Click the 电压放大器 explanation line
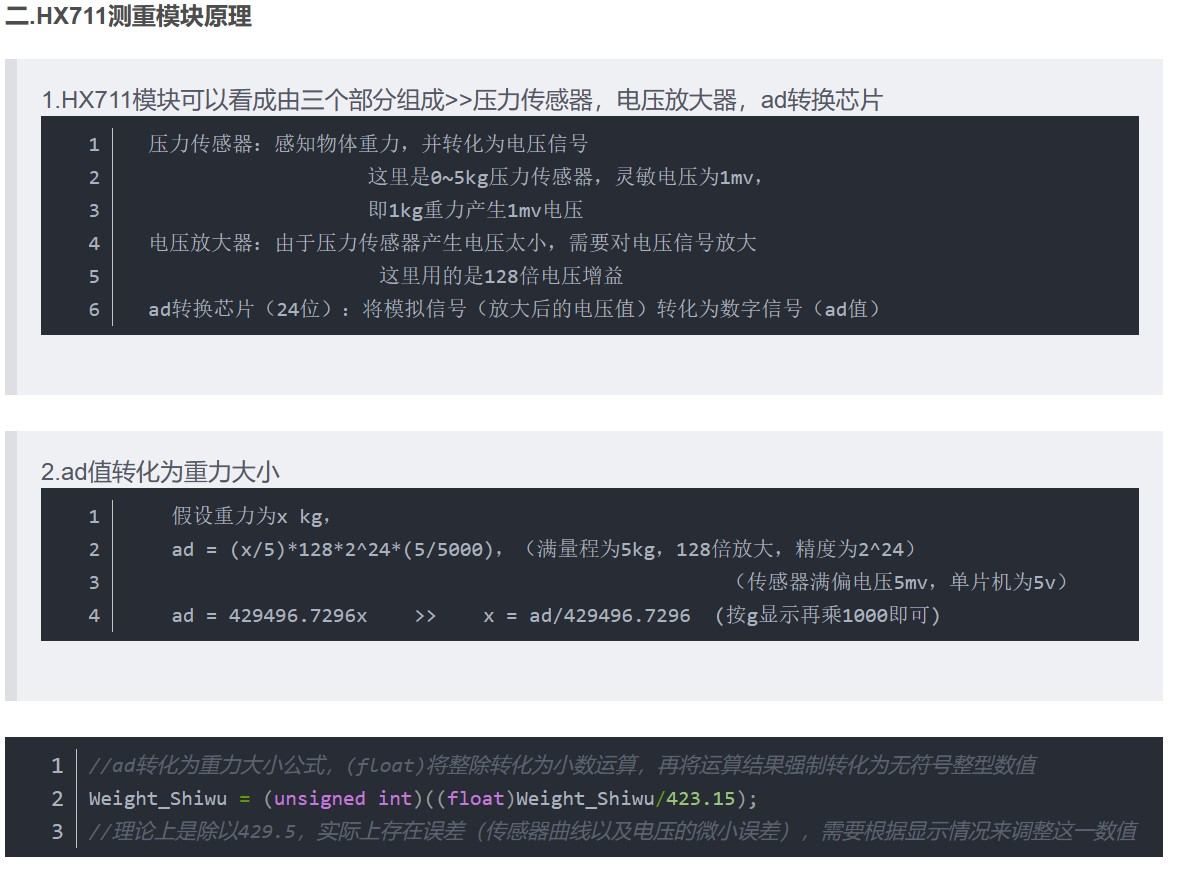Image resolution: width=1183 pixels, height=880 pixels. [x=453, y=242]
